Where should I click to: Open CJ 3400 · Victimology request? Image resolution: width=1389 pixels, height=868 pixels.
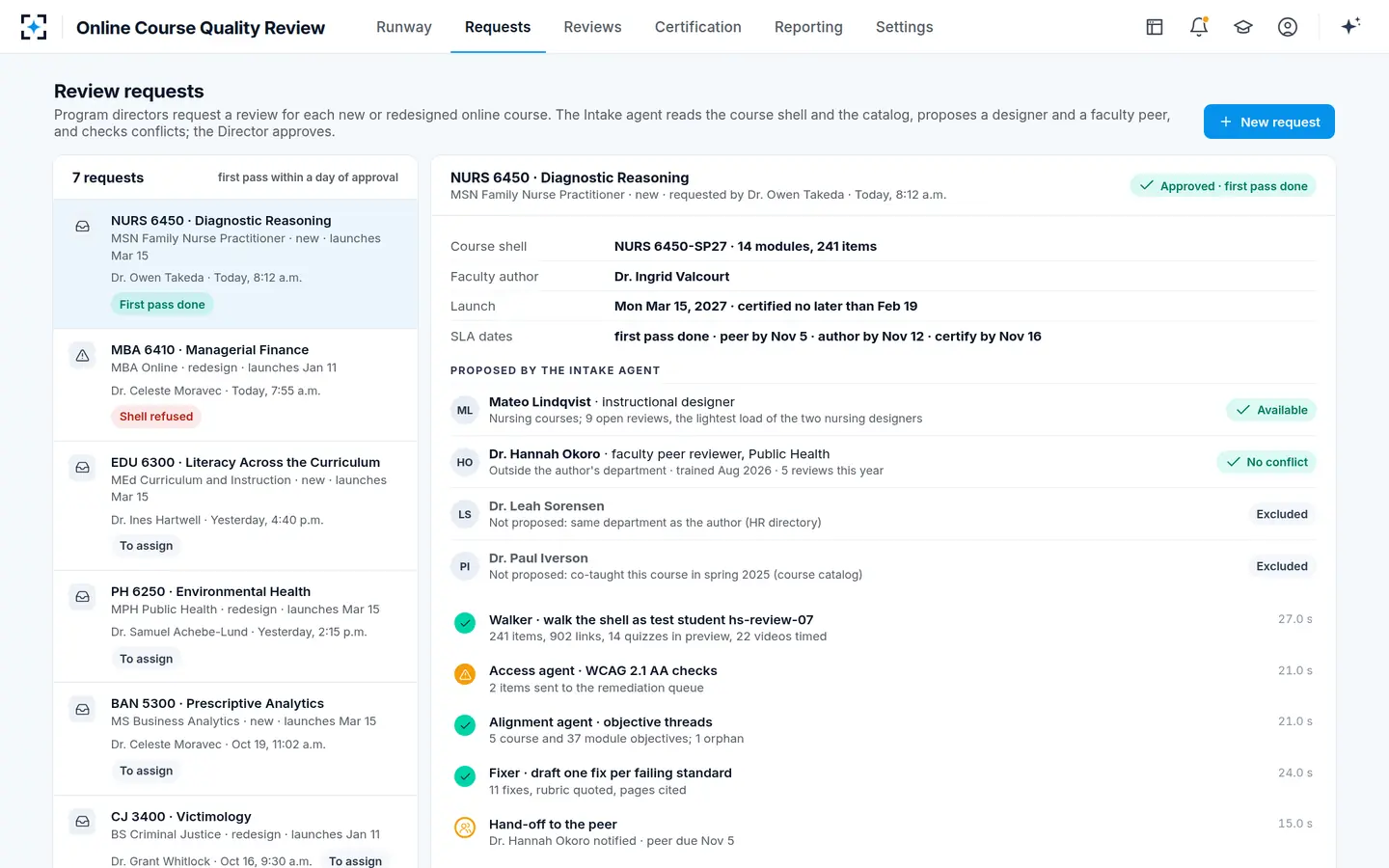235,831
